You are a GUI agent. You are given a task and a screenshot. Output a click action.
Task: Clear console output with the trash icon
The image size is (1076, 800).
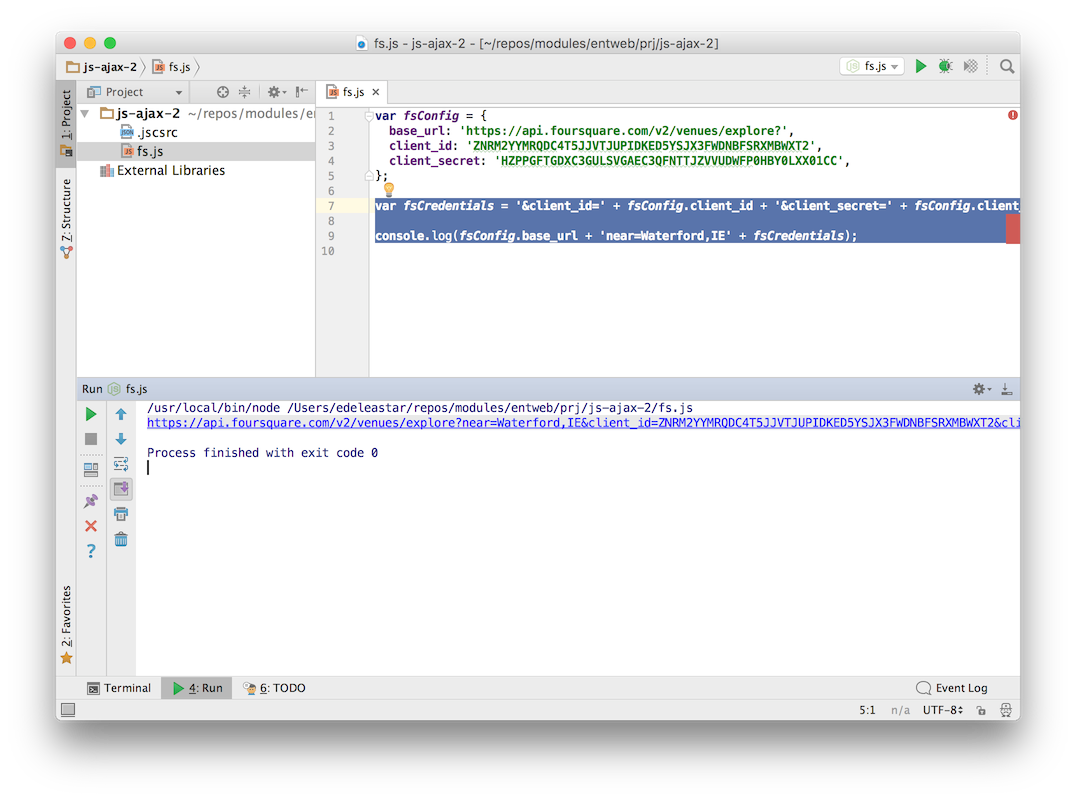[x=121, y=539]
